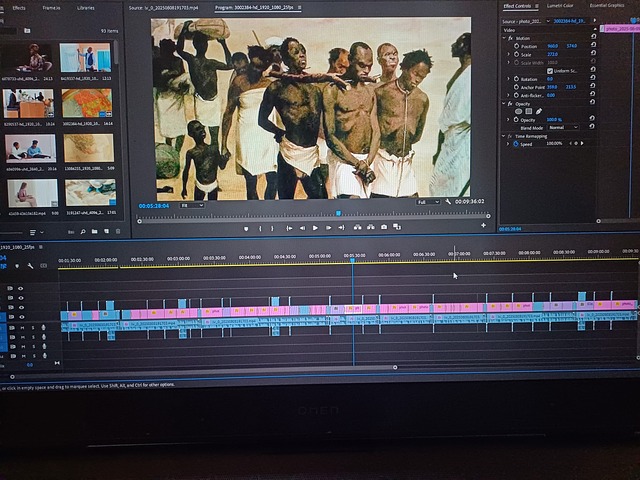Image resolution: width=640 pixels, height=480 pixels.
Task: Switch to the Lumetri Color tab
Action: tap(560, 6)
